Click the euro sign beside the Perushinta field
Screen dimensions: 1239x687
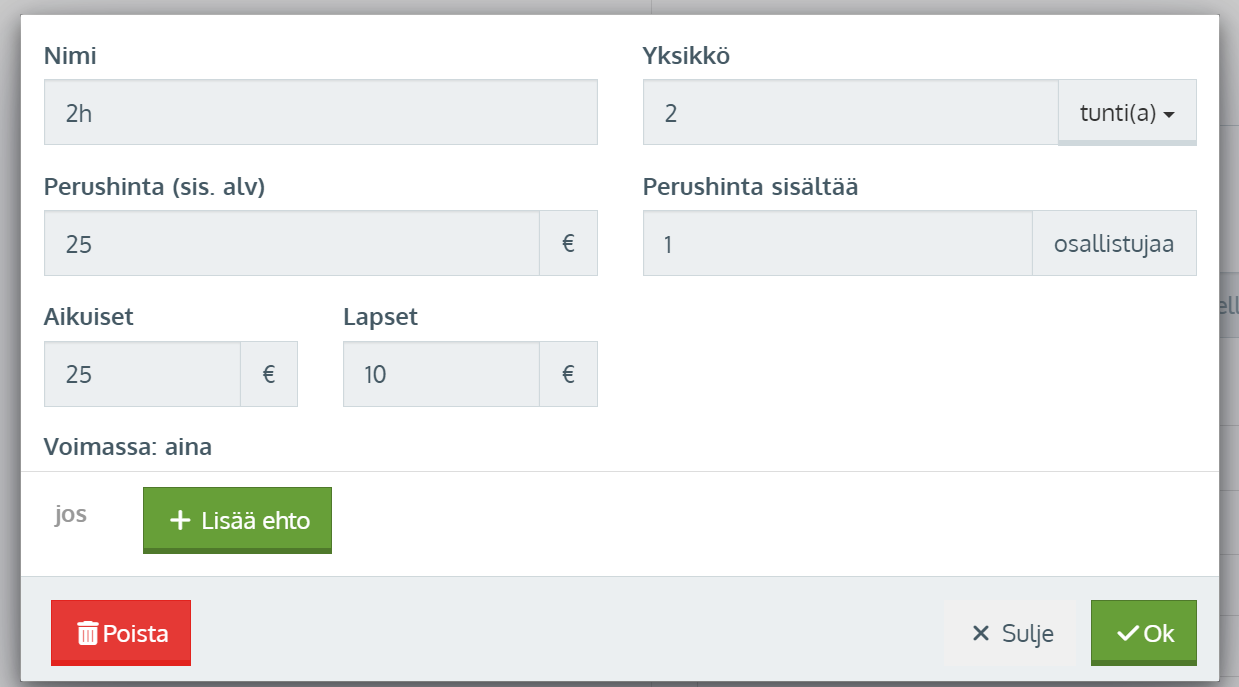(x=568, y=243)
